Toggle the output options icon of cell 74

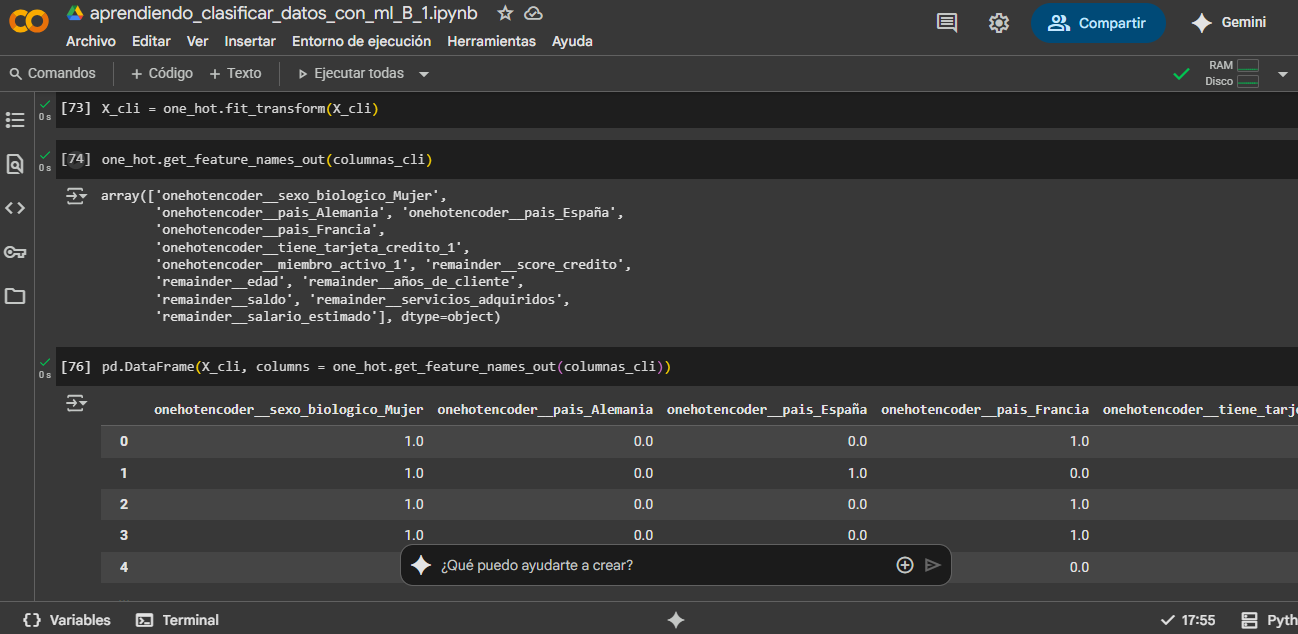point(77,196)
